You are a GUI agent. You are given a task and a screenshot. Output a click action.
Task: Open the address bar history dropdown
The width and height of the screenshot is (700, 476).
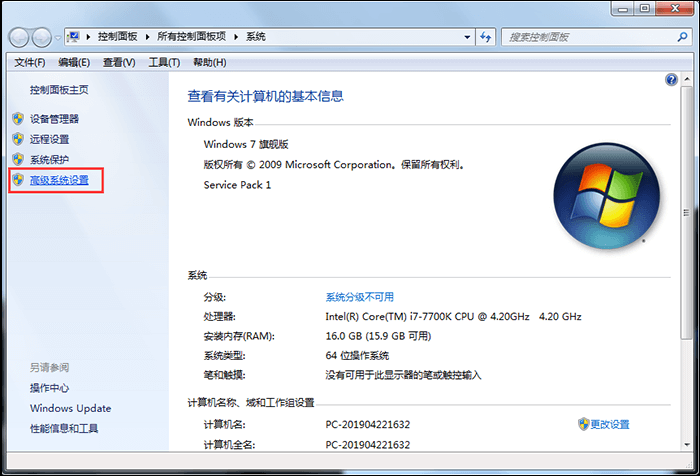click(x=467, y=37)
